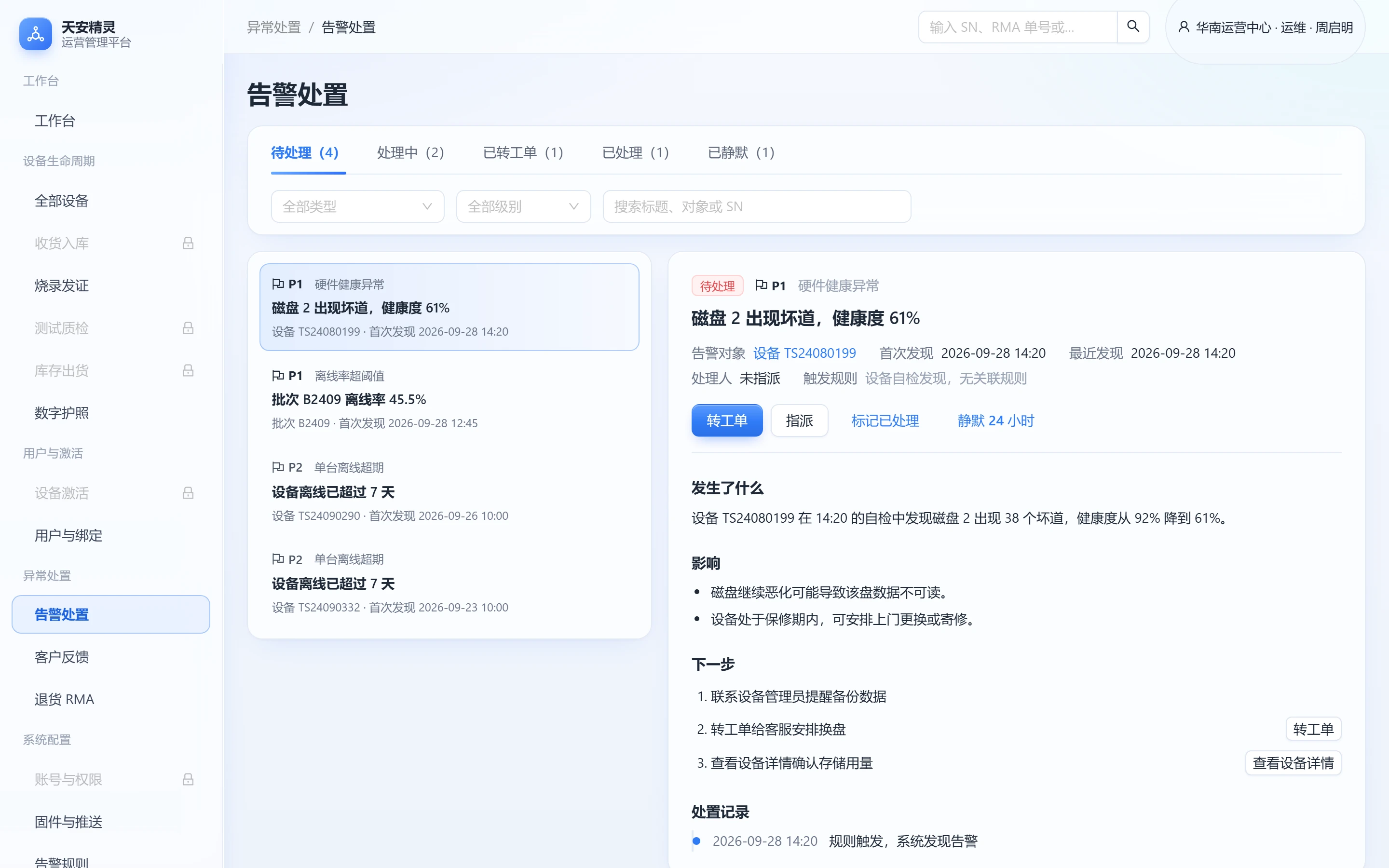Click the flag icon on 批次 B2409 离线率 card
Viewport: 1389px width, 868px height.
pos(278,376)
